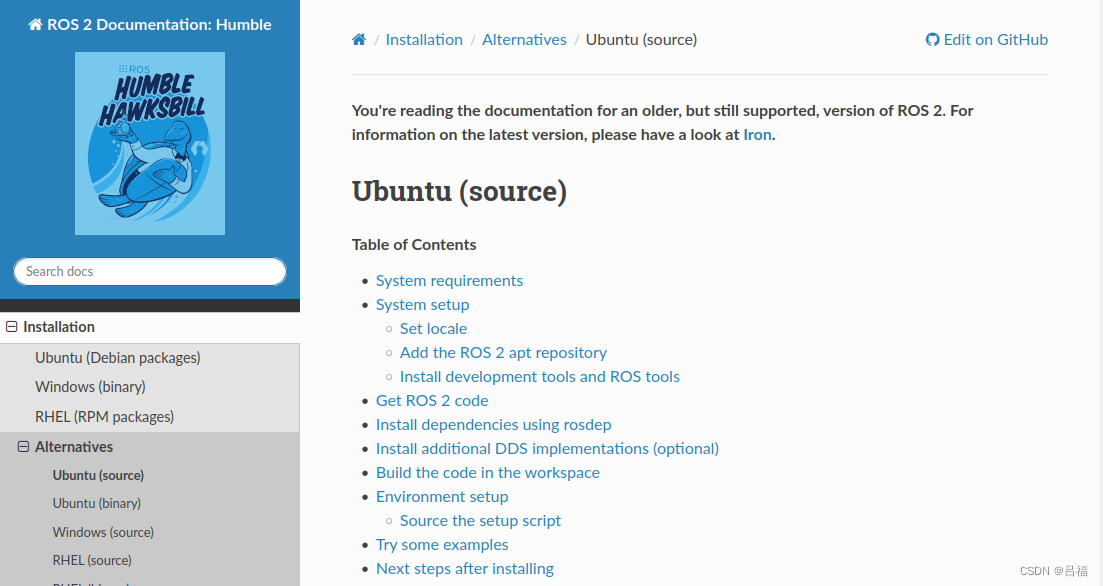
Task: Jump to Get ROS 2 code section
Action: pos(432,400)
